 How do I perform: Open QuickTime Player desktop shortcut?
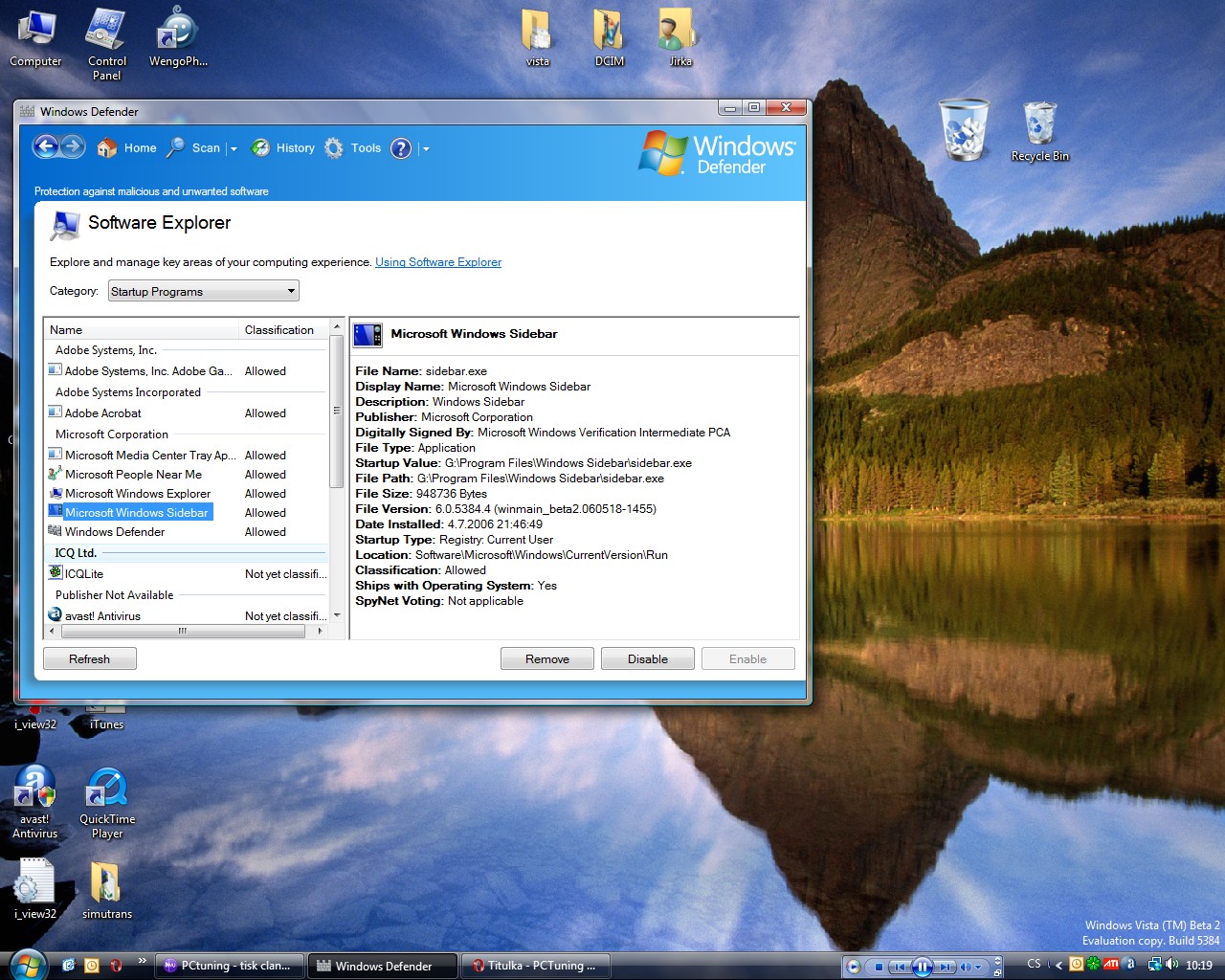point(107,802)
